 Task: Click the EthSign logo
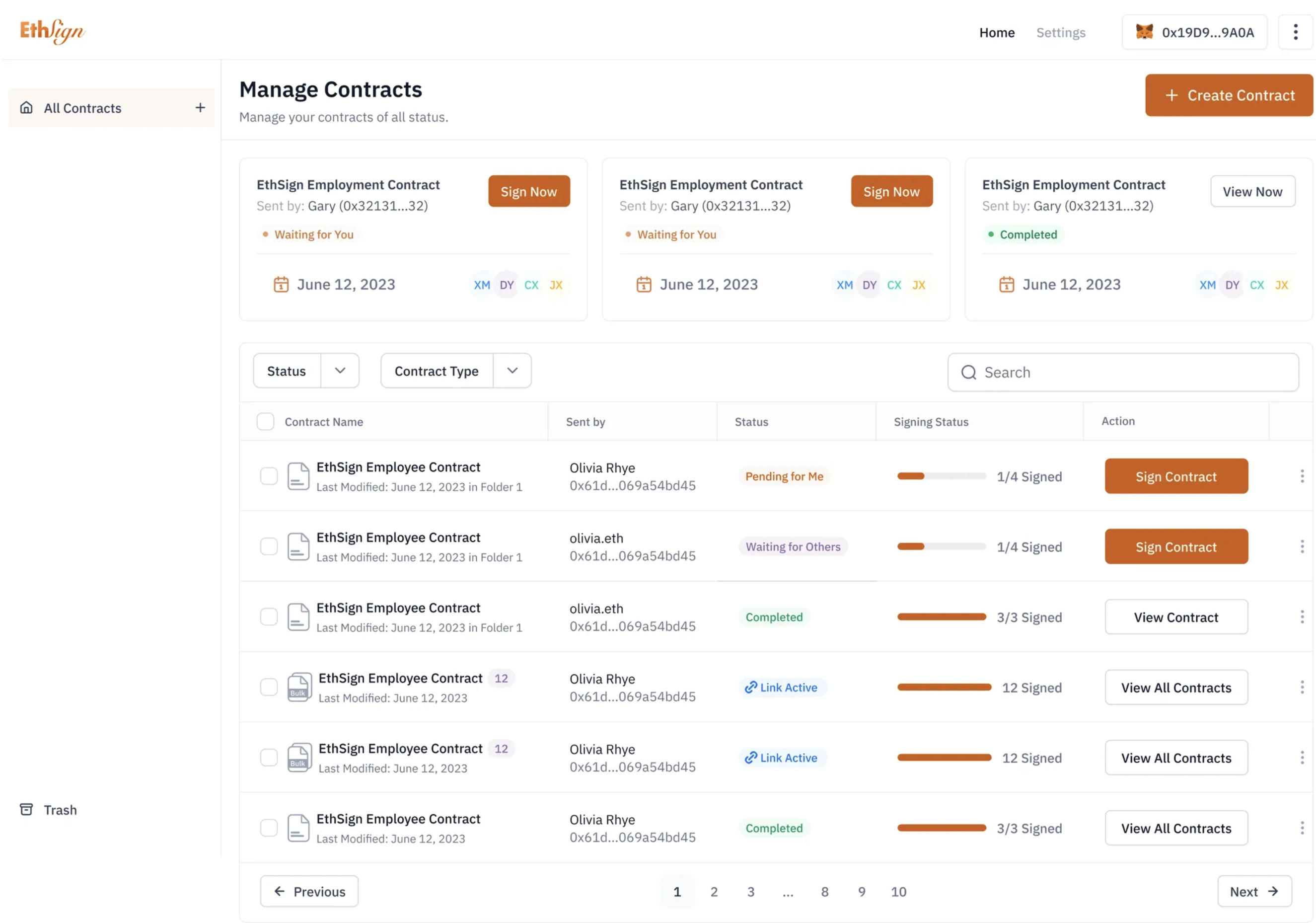pos(52,31)
